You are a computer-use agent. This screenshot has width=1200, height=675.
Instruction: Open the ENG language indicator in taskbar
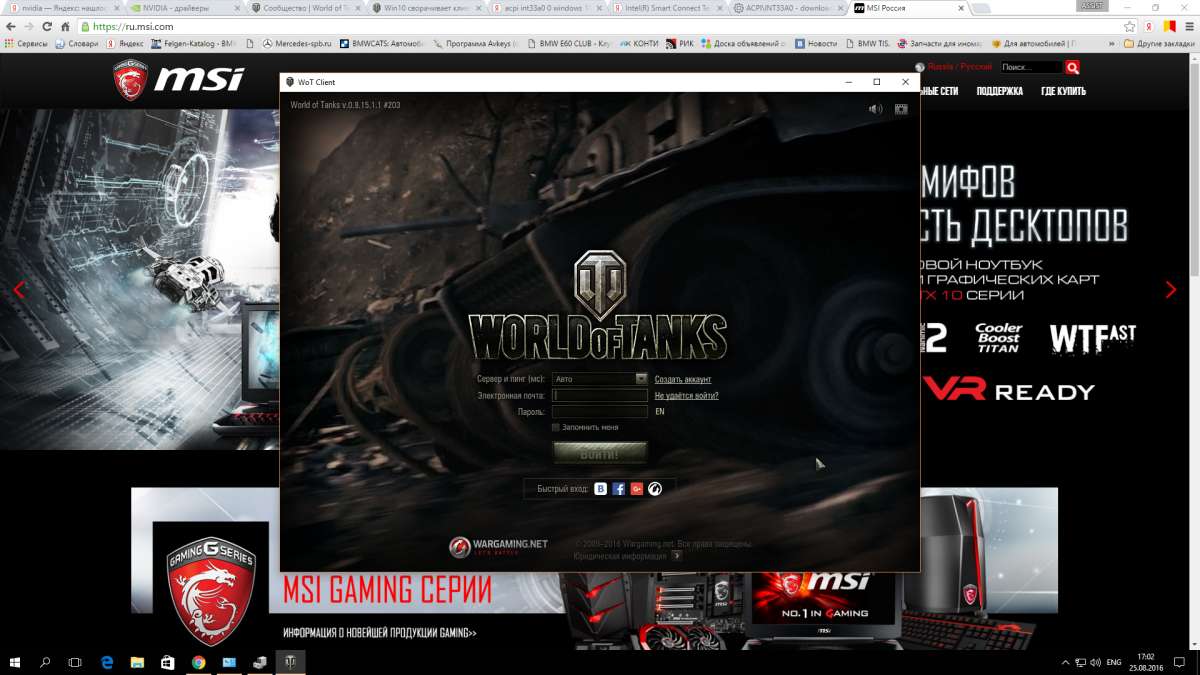[x=1113, y=662]
